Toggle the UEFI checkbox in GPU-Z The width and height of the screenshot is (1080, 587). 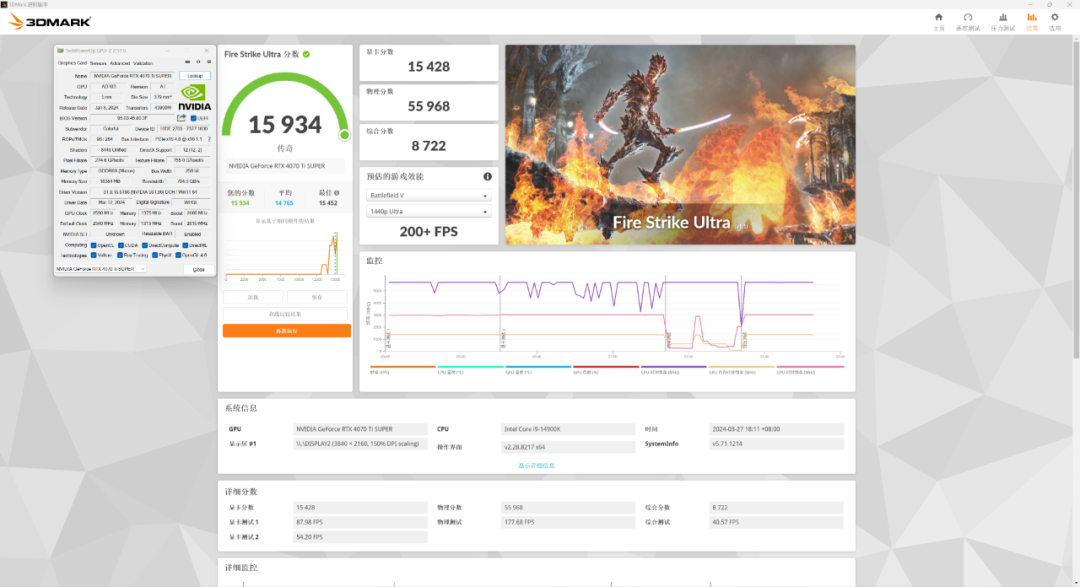coord(194,119)
